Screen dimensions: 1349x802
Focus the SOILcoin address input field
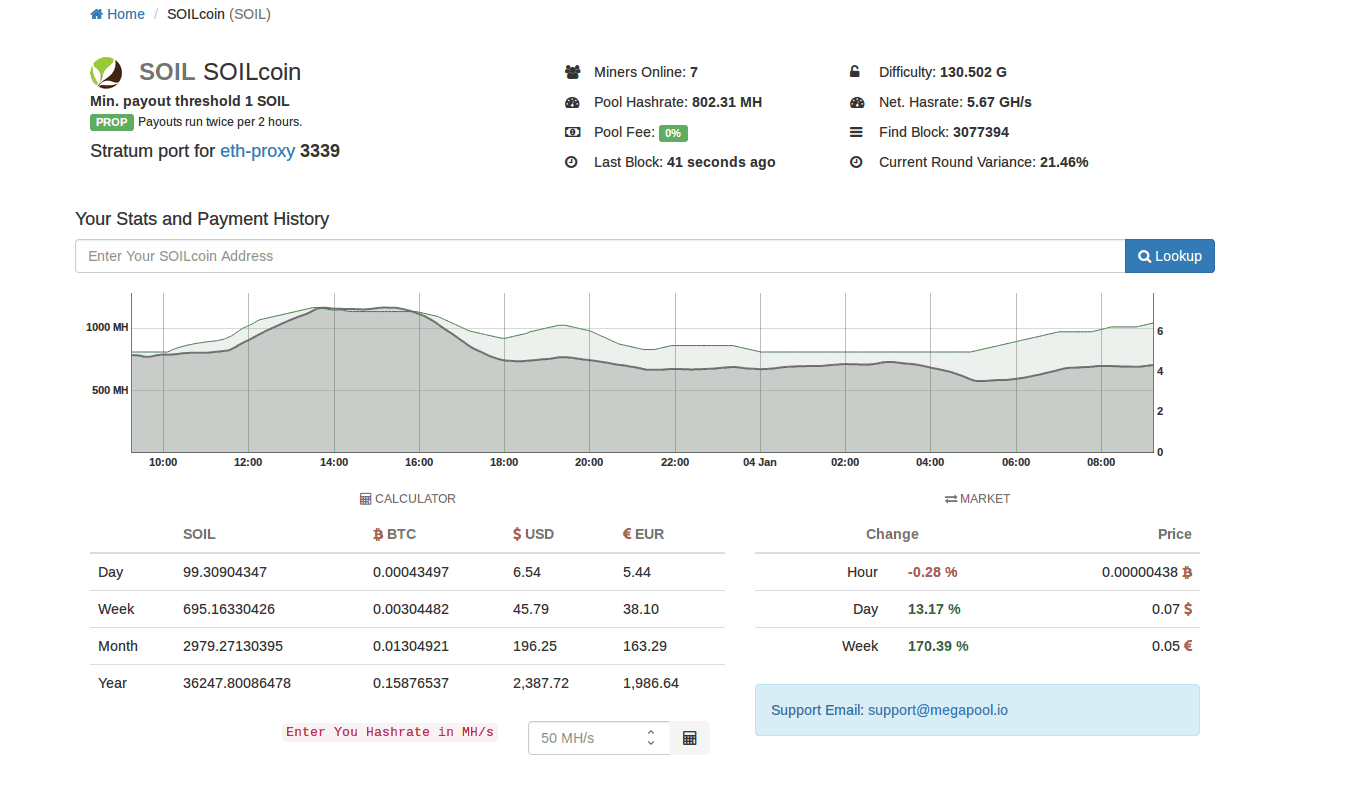coord(600,256)
